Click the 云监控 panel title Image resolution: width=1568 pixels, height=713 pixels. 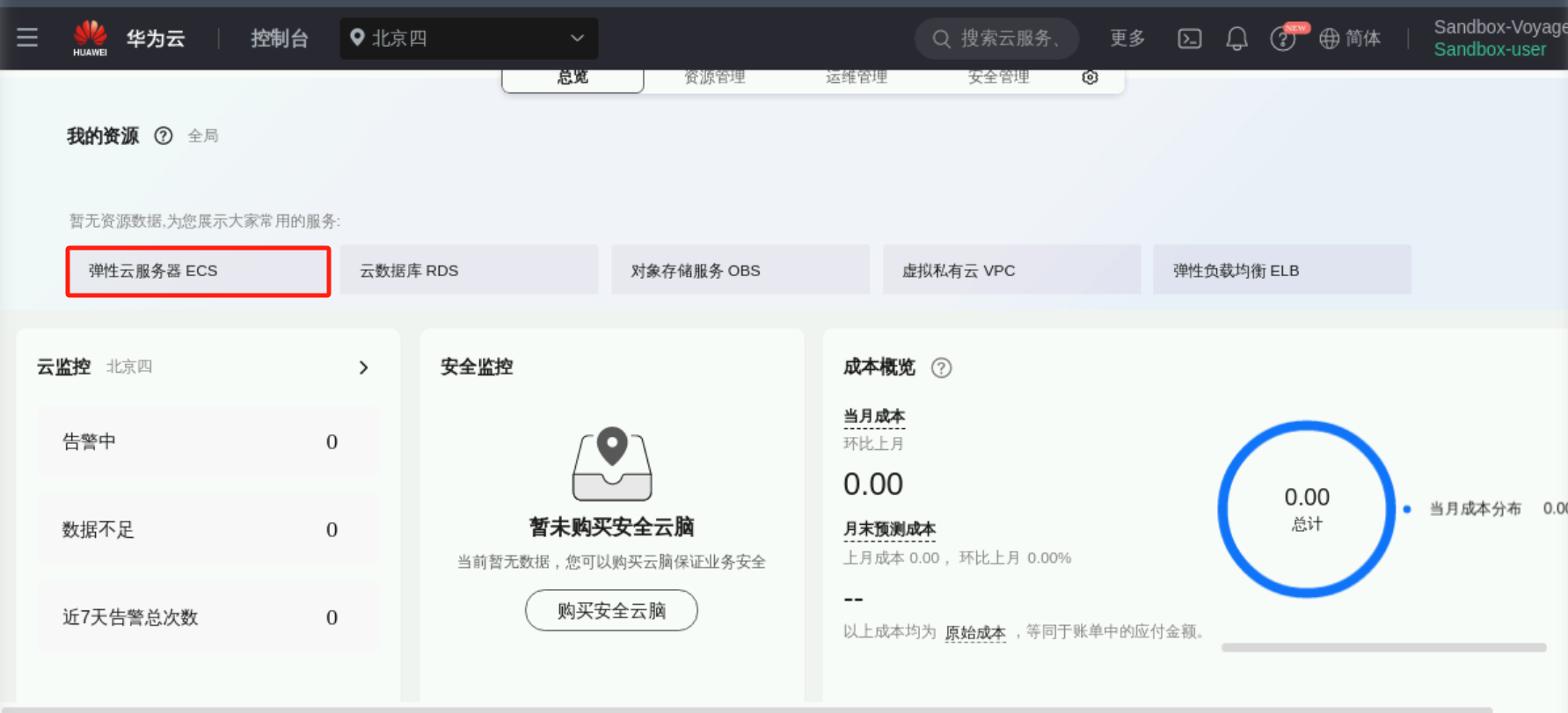coord(63,367)
